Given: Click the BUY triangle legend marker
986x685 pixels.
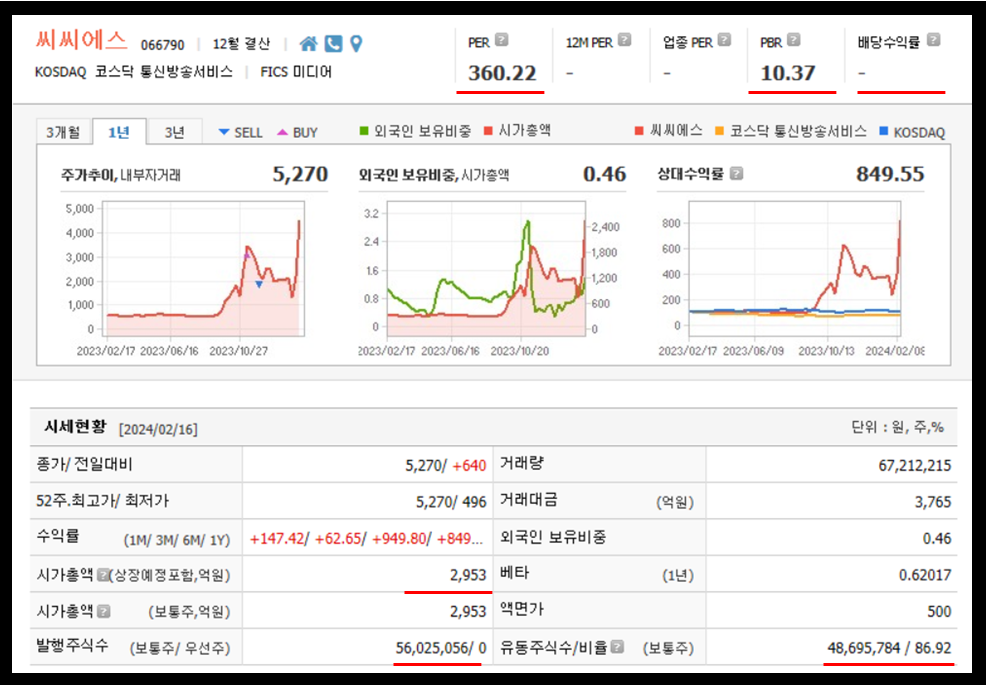Looking at the screenshot, I should pos(282,132).
